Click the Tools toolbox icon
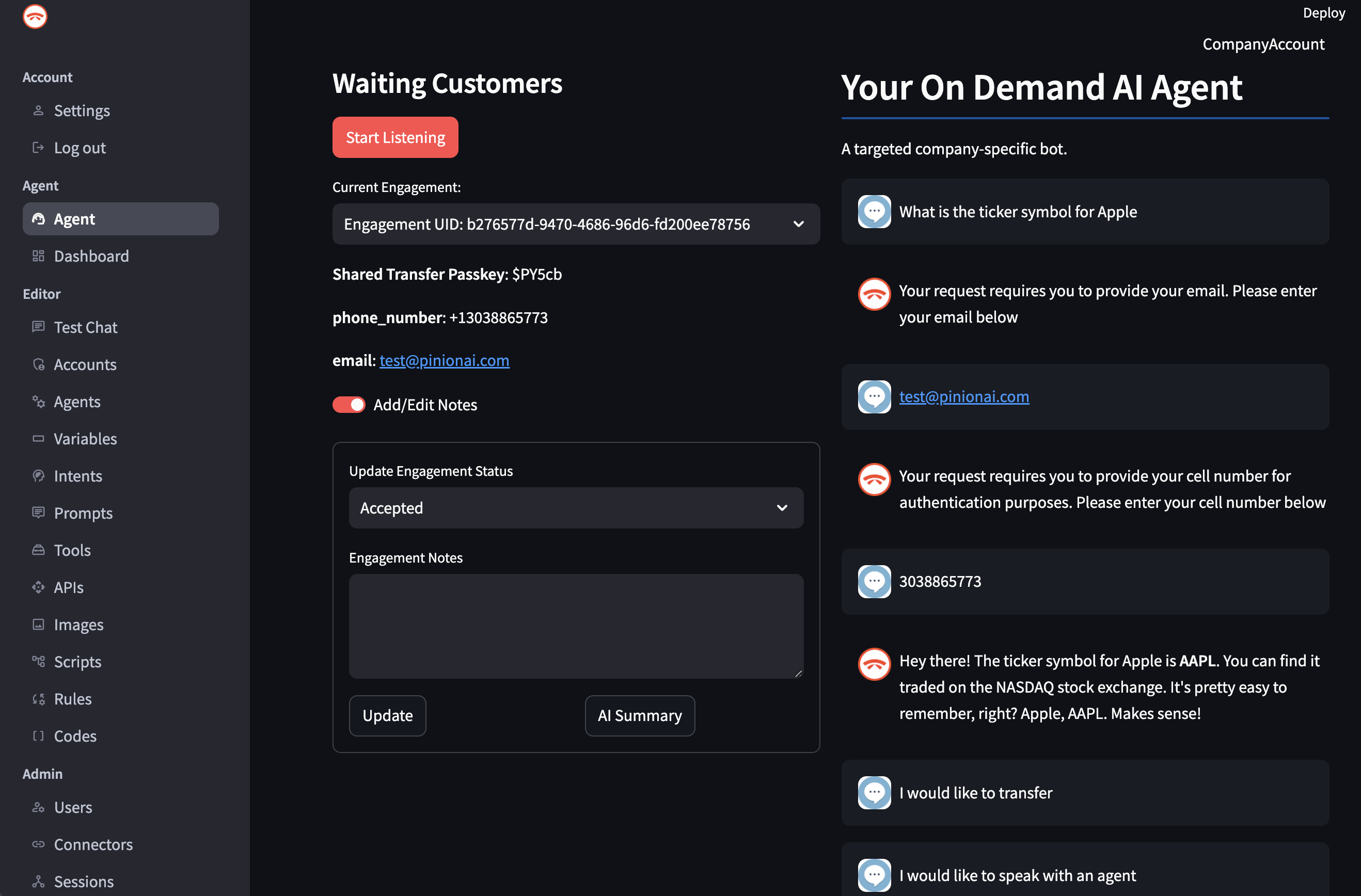Screen dimensions: 1361x896 38,550
